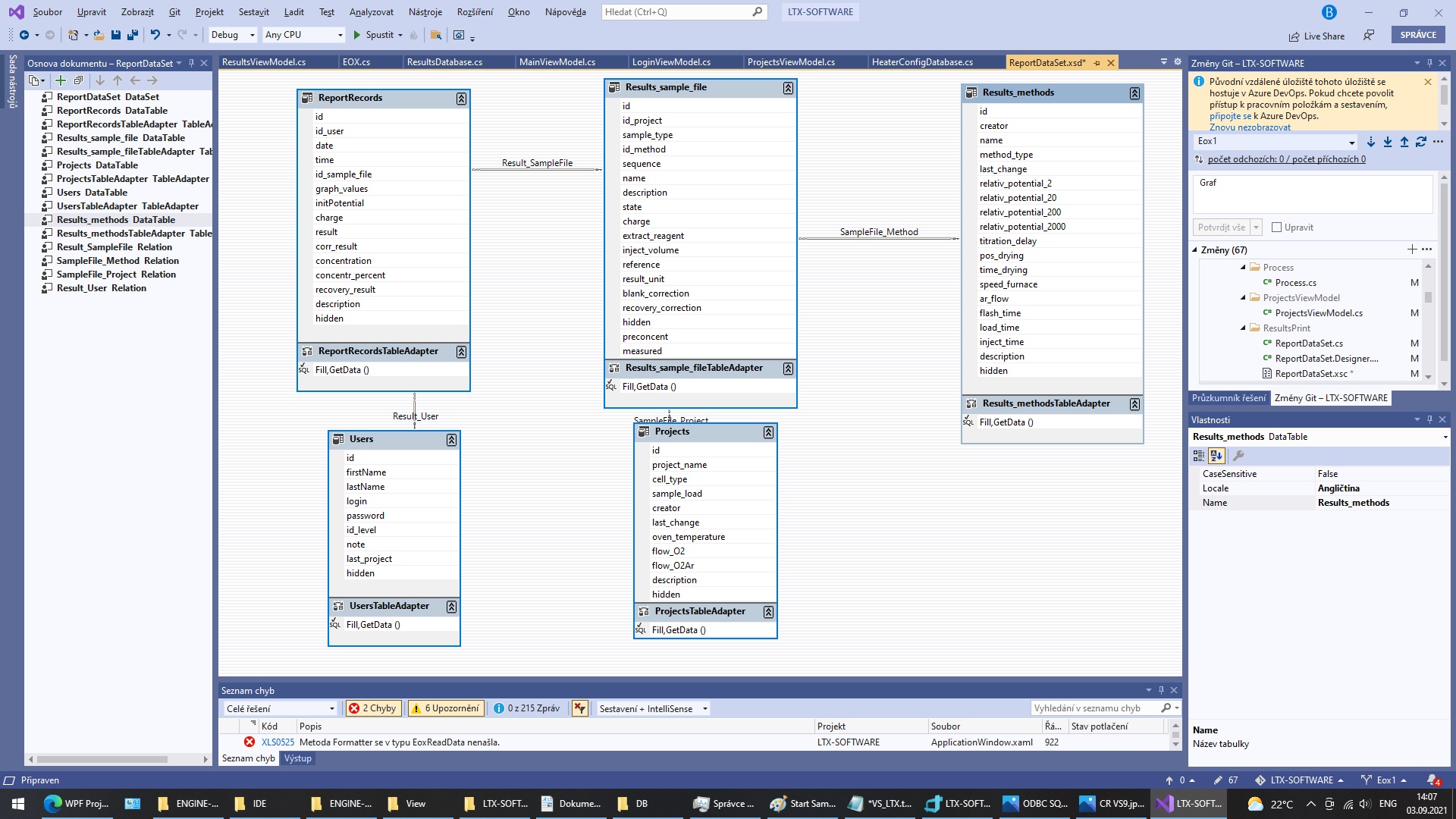Click the error list filter icon
The image size is (1456, 819).
[x=580, y=708]
